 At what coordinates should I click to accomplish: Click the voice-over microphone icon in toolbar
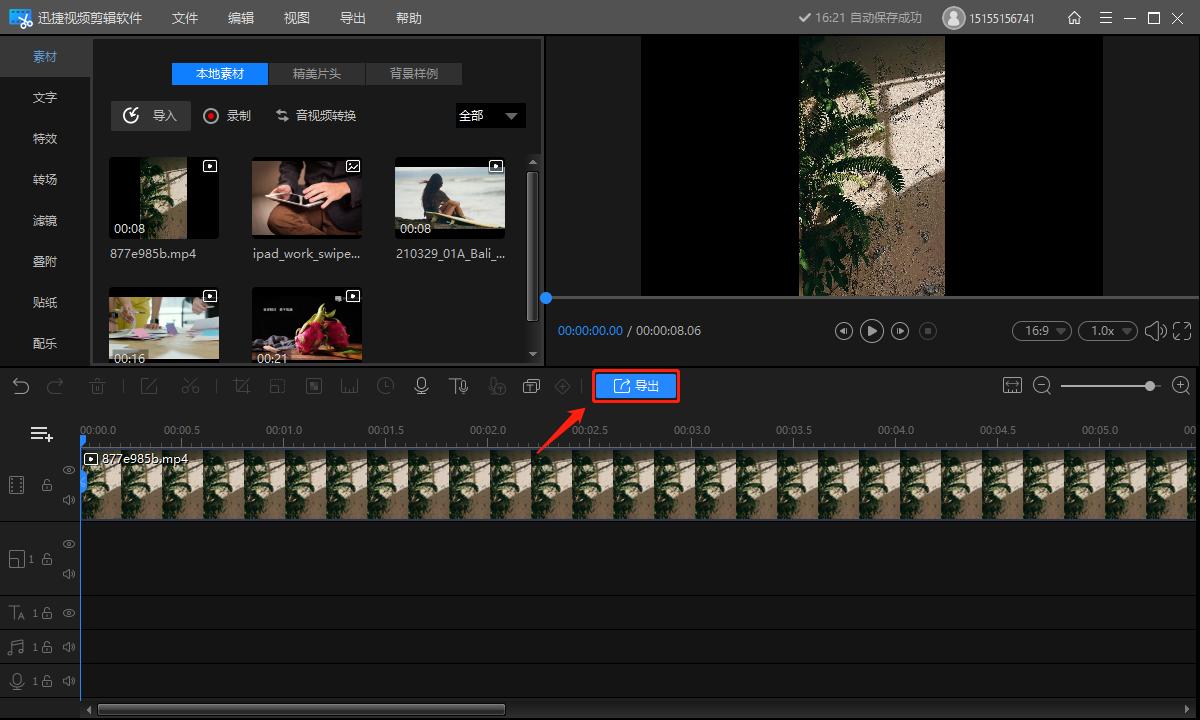[421, 386]
